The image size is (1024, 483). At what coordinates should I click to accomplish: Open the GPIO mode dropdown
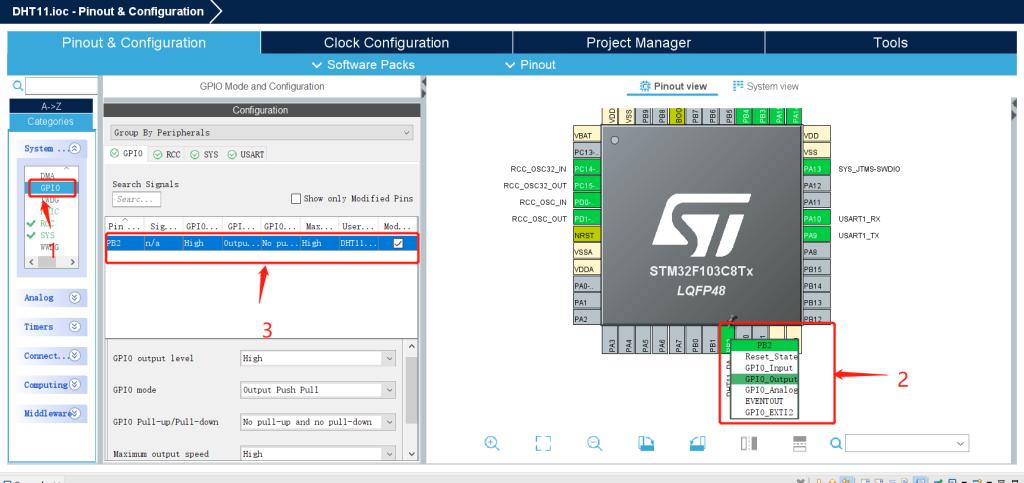pyautogui.click(x=318, y=390)
